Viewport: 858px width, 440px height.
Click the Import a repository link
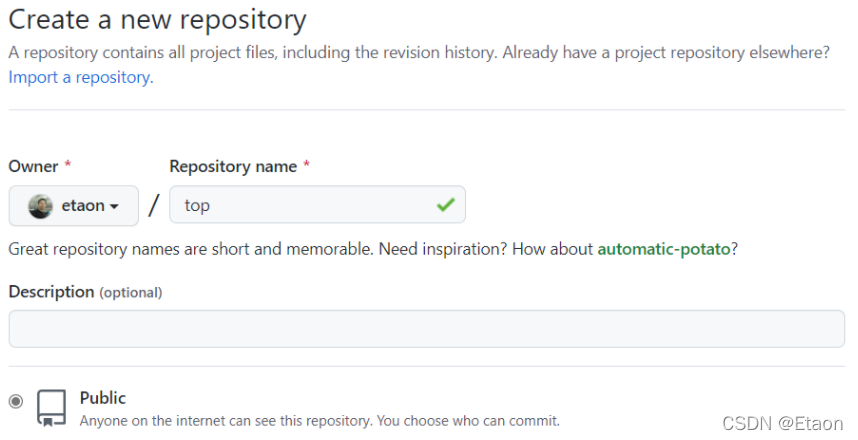(81, 77)
